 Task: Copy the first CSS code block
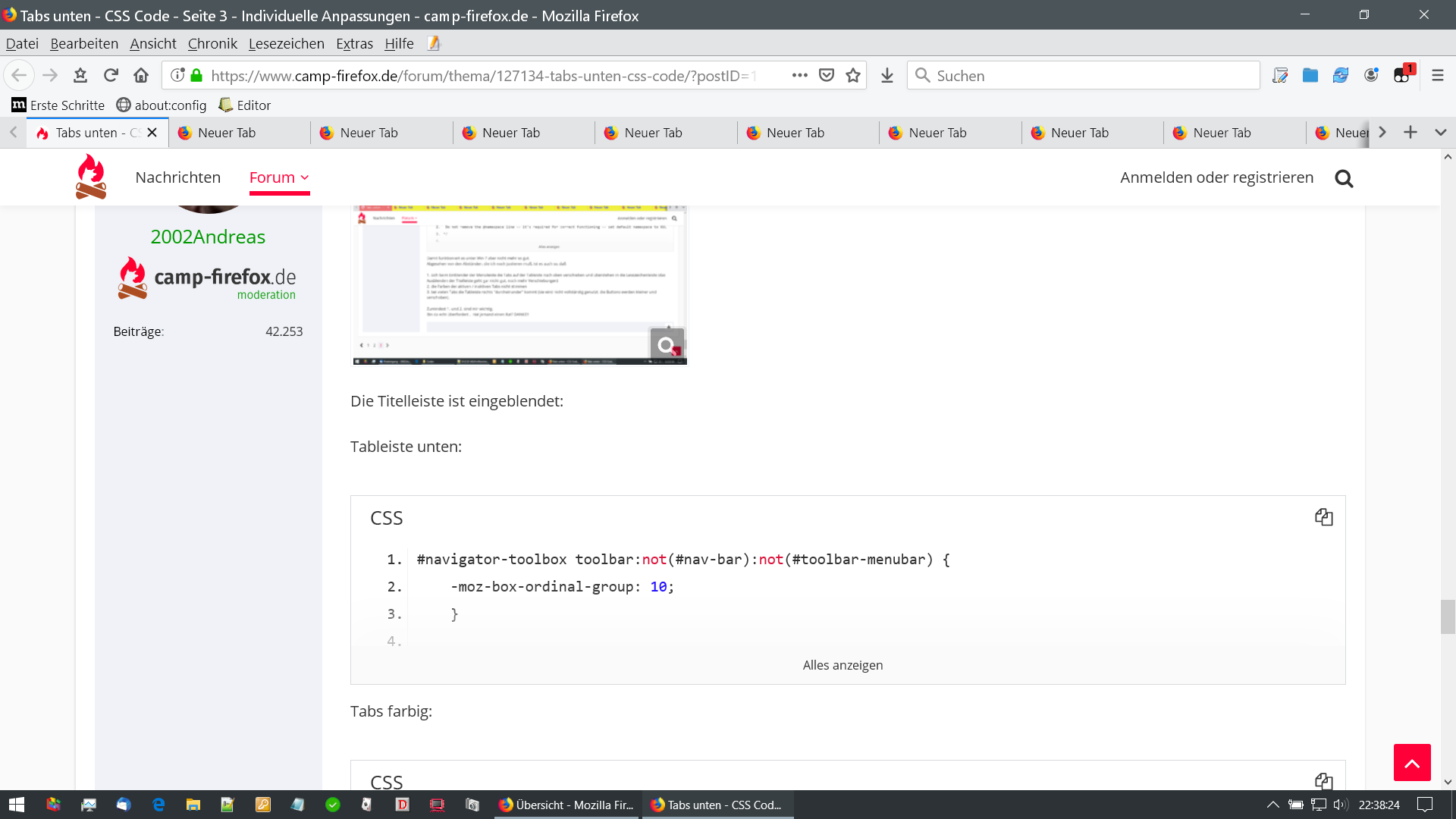[1323, 517]
